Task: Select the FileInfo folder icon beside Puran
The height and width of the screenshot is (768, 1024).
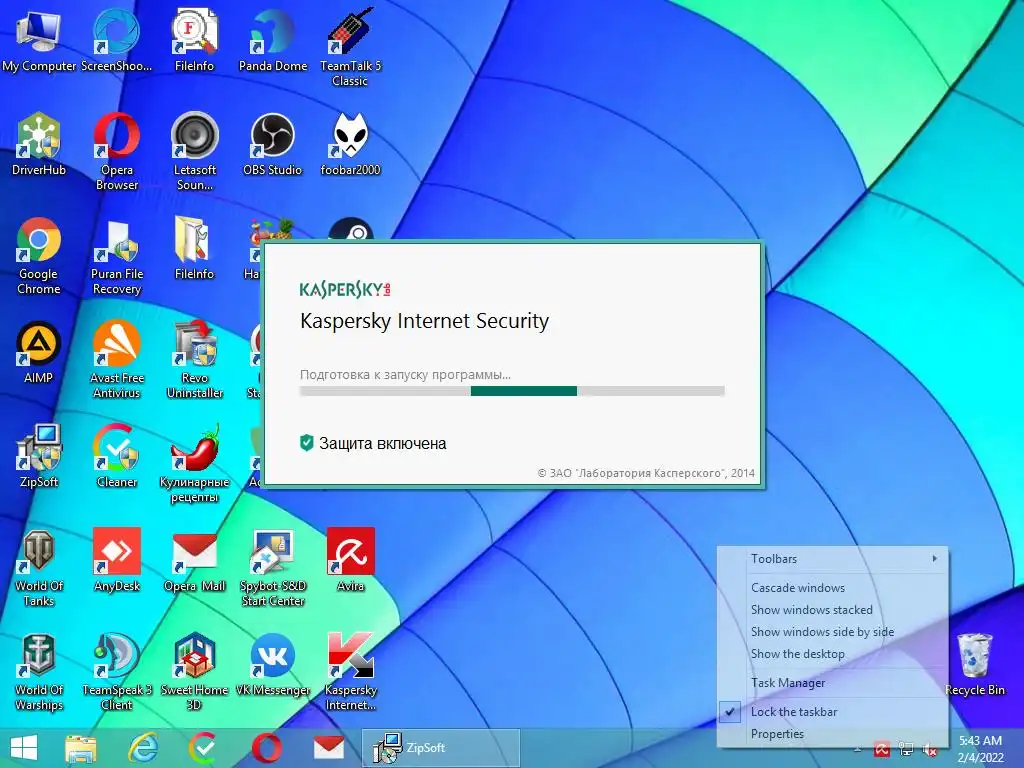Action: pyautogui.click(x=194, y=248)
